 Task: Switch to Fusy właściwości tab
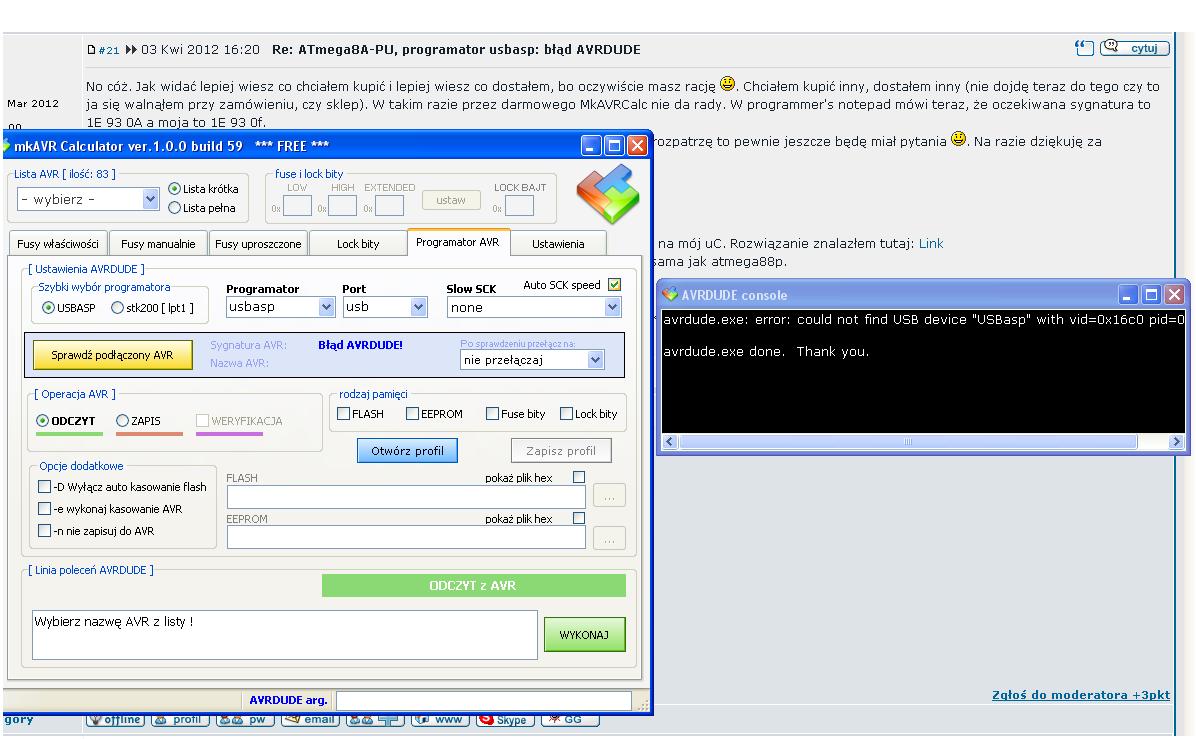pos(58,243)
